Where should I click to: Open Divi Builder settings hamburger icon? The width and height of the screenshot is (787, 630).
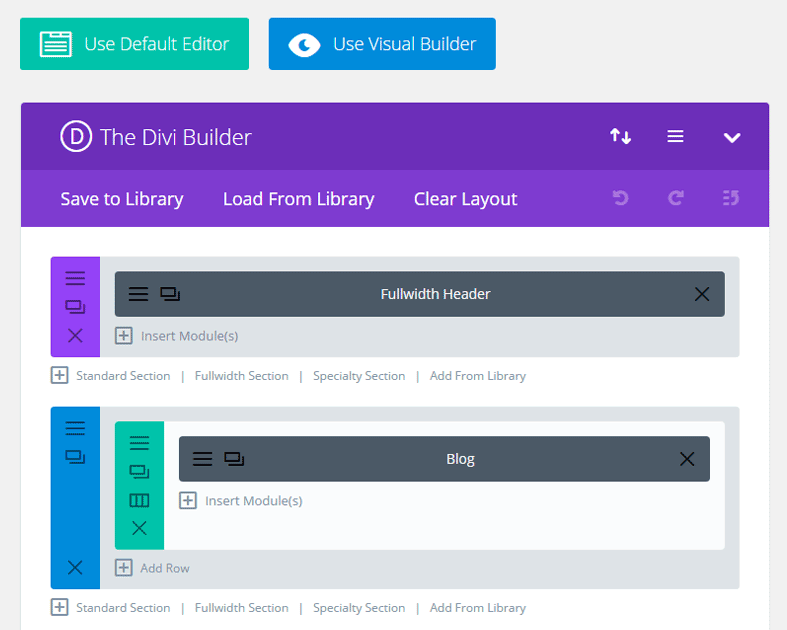click(x=675, y=136)
